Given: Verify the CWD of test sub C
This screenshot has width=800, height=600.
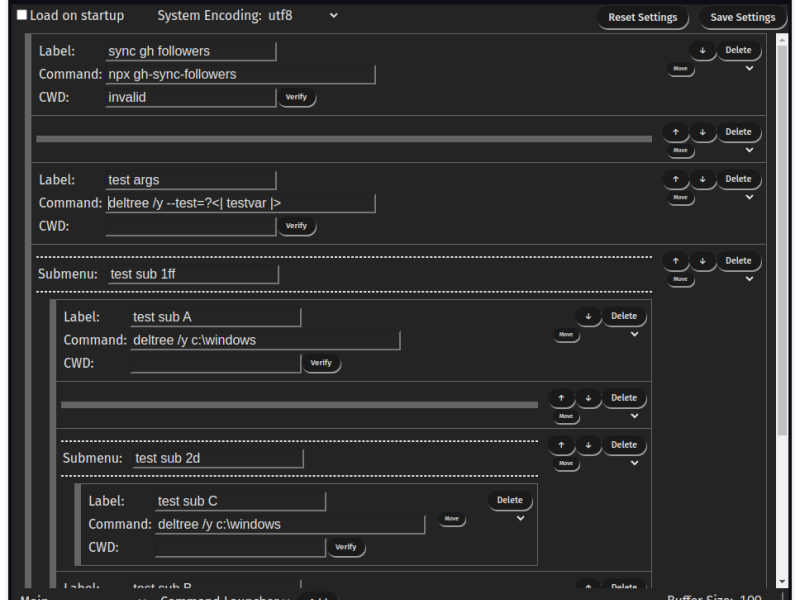Looking at the screenshot, I should pyautogui.click(x=346, y=547).
